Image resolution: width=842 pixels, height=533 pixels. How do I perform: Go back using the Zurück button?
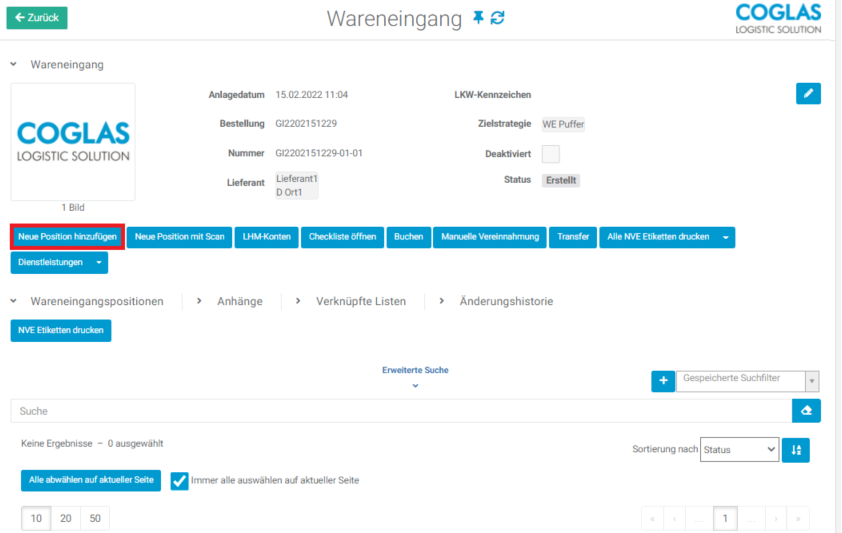click(x=37, y=17)
